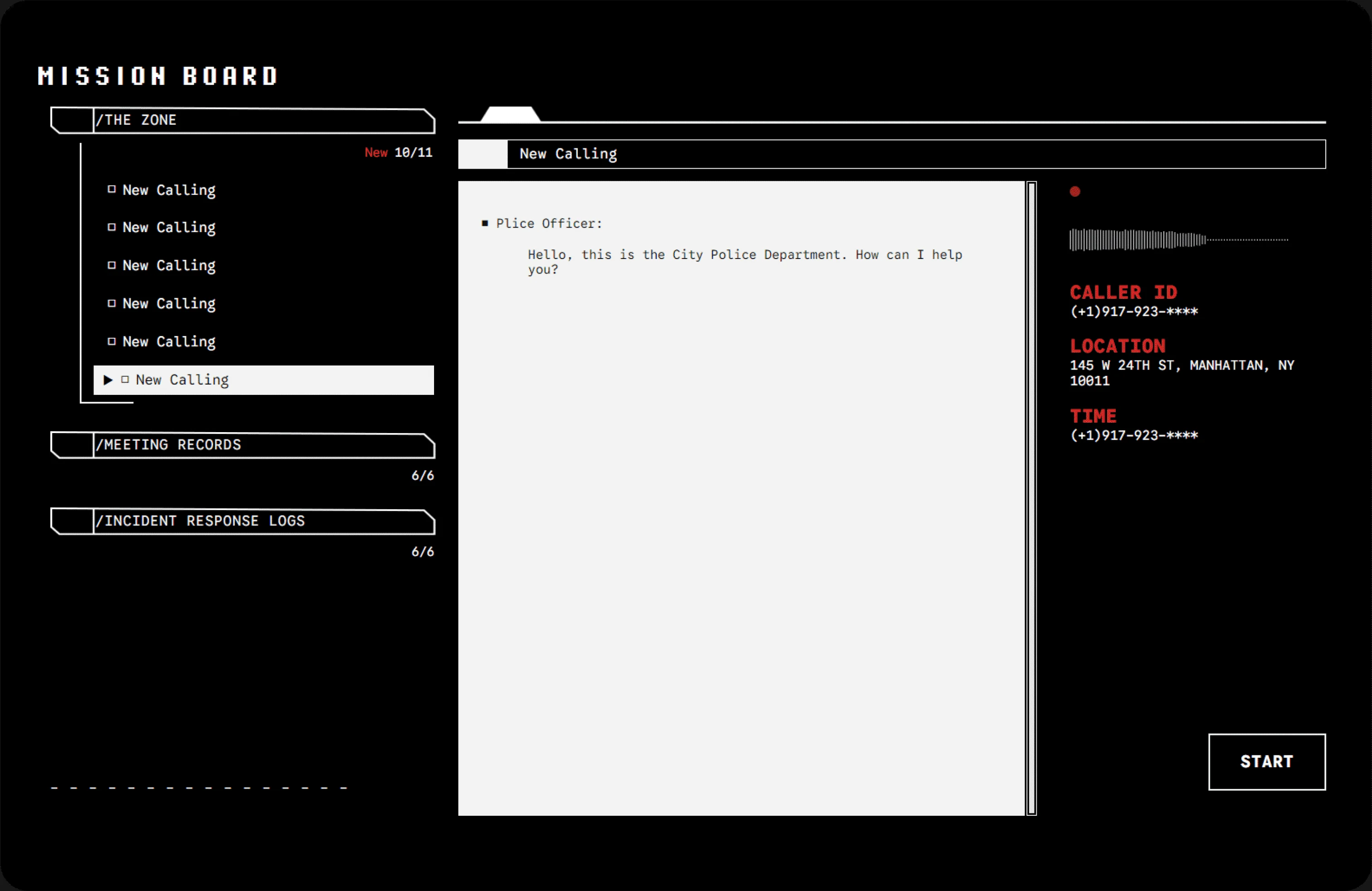Click the 145 W 24TH ST address
1372x891 pixels.
pos(1182,373)
